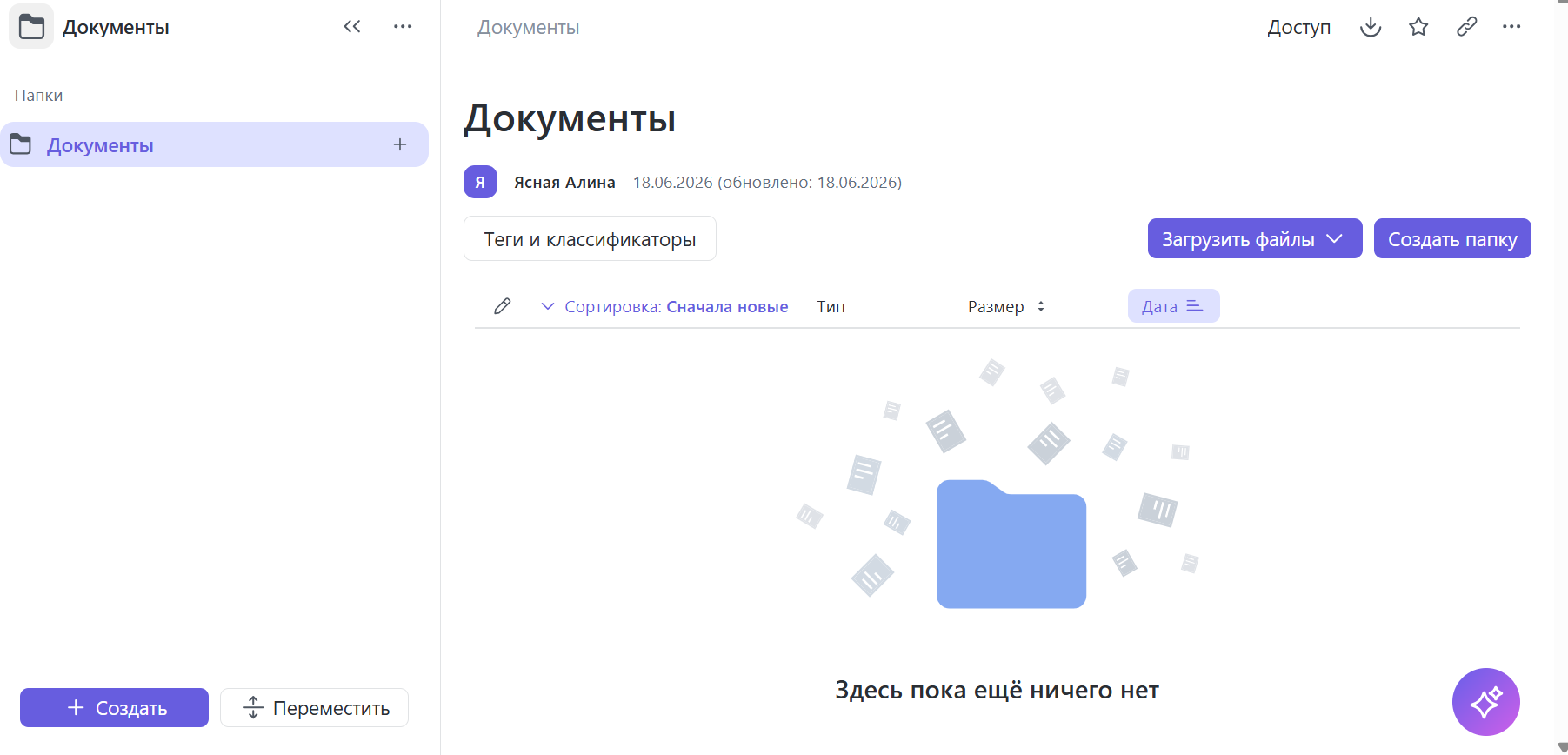
Task: Click the Документы folder icon in sidebar header
Action: click(x=32, y=27)
